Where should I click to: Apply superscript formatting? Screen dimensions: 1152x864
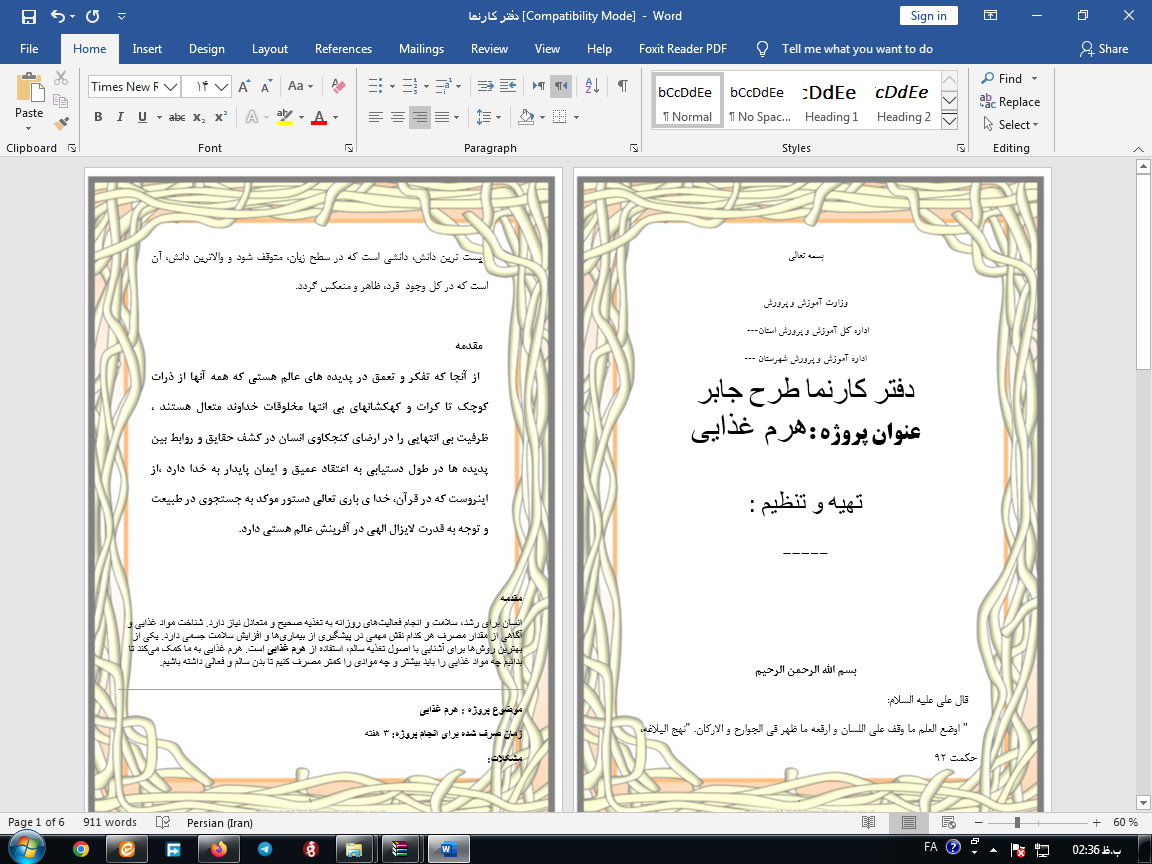pyautogui.click(x=221, y=117)
